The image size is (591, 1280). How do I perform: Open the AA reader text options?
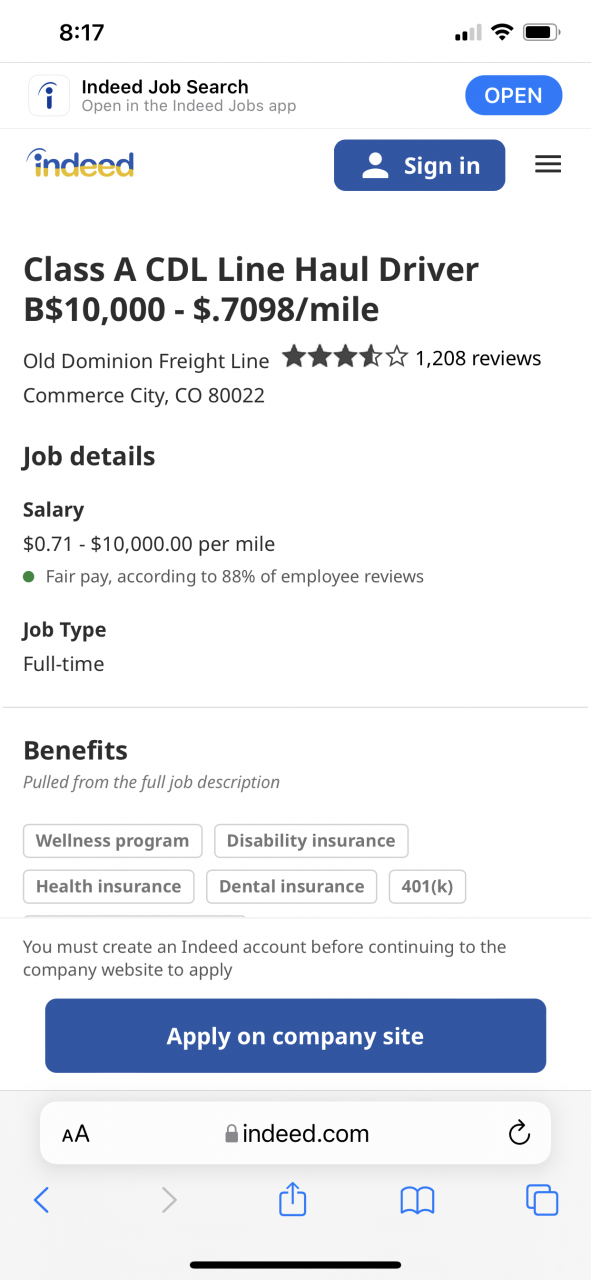coord(76,1134)
